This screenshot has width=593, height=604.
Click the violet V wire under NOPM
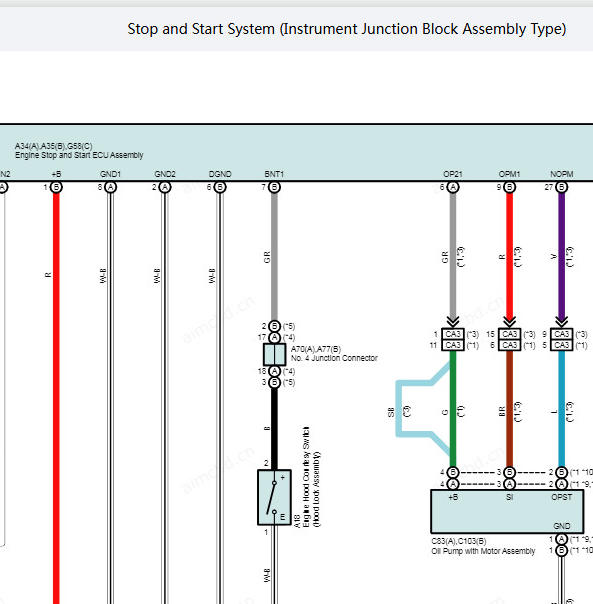(x=562, y=256)
